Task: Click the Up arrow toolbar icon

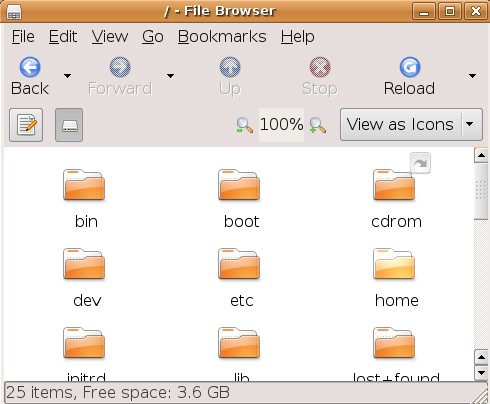Action: point(230,67)
